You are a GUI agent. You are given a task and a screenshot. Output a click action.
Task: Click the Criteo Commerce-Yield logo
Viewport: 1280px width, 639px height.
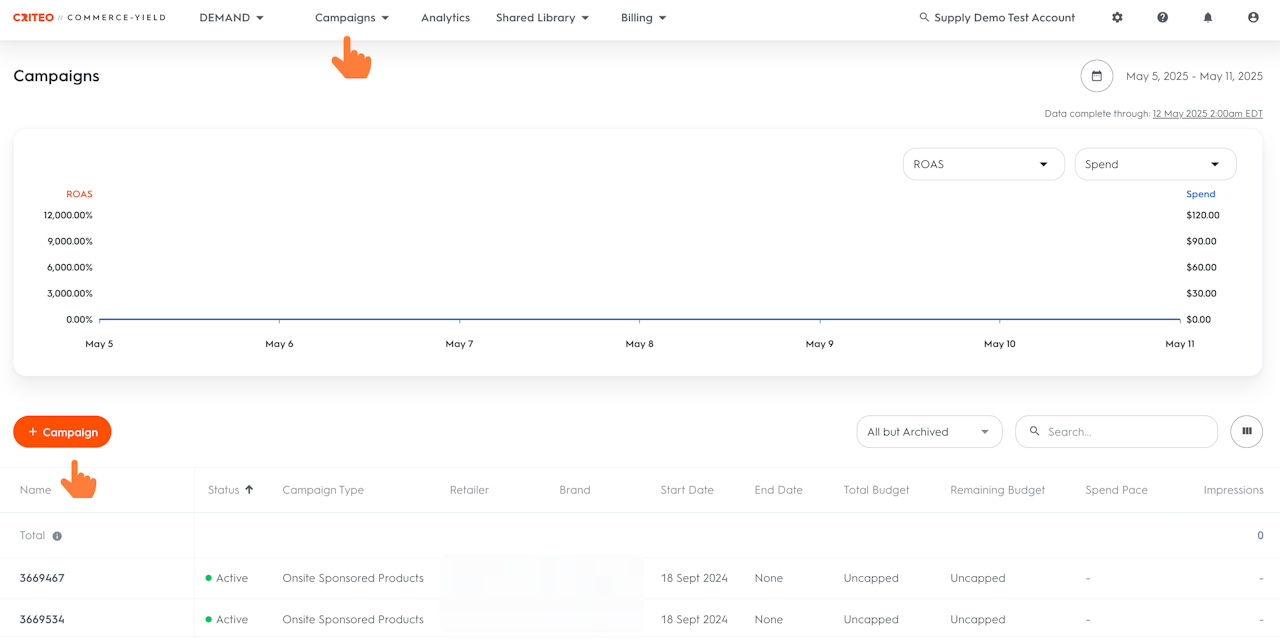(89, 18)
